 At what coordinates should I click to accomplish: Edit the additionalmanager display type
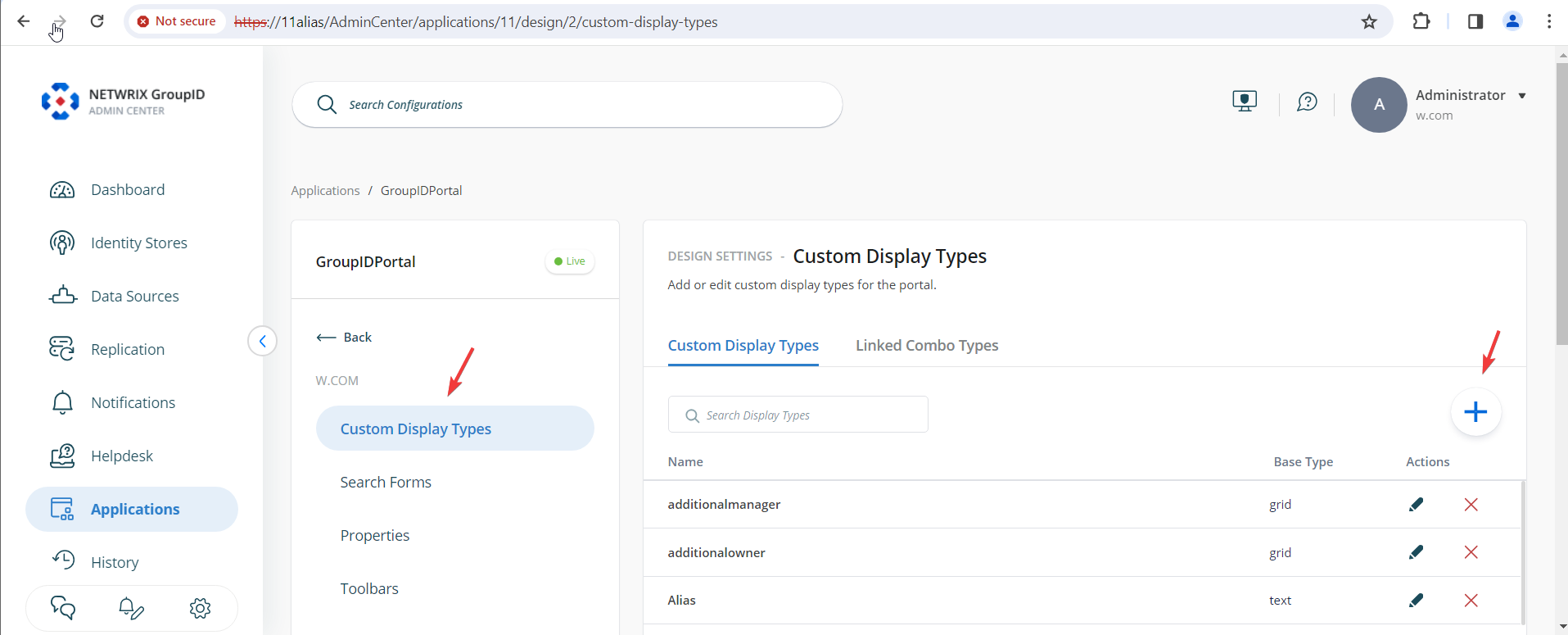tap(1416, 505)
